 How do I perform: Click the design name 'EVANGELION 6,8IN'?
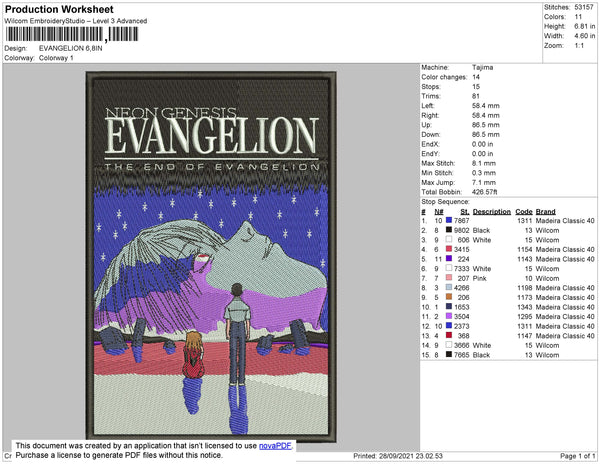click(x=71, y=49)
